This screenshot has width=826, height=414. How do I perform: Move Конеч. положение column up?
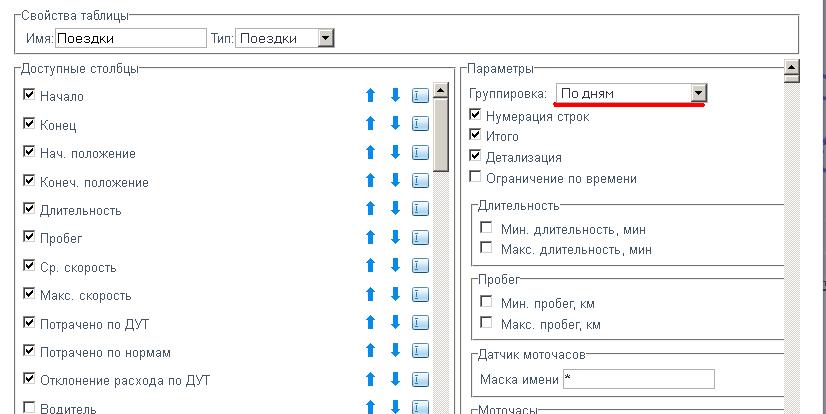click(370, 180)
